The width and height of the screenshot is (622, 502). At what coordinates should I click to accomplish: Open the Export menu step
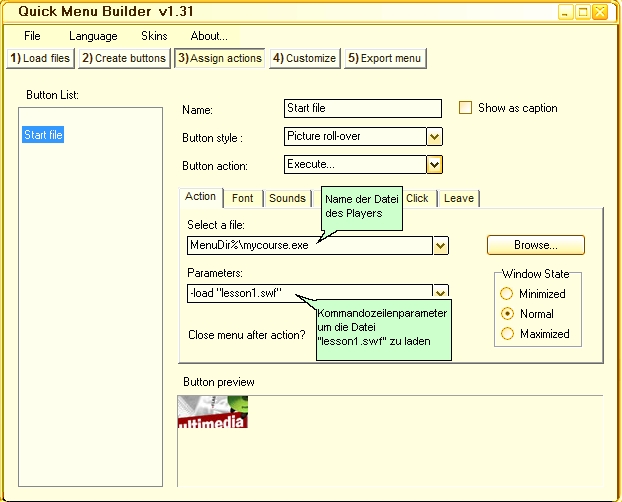click(385, 58)
